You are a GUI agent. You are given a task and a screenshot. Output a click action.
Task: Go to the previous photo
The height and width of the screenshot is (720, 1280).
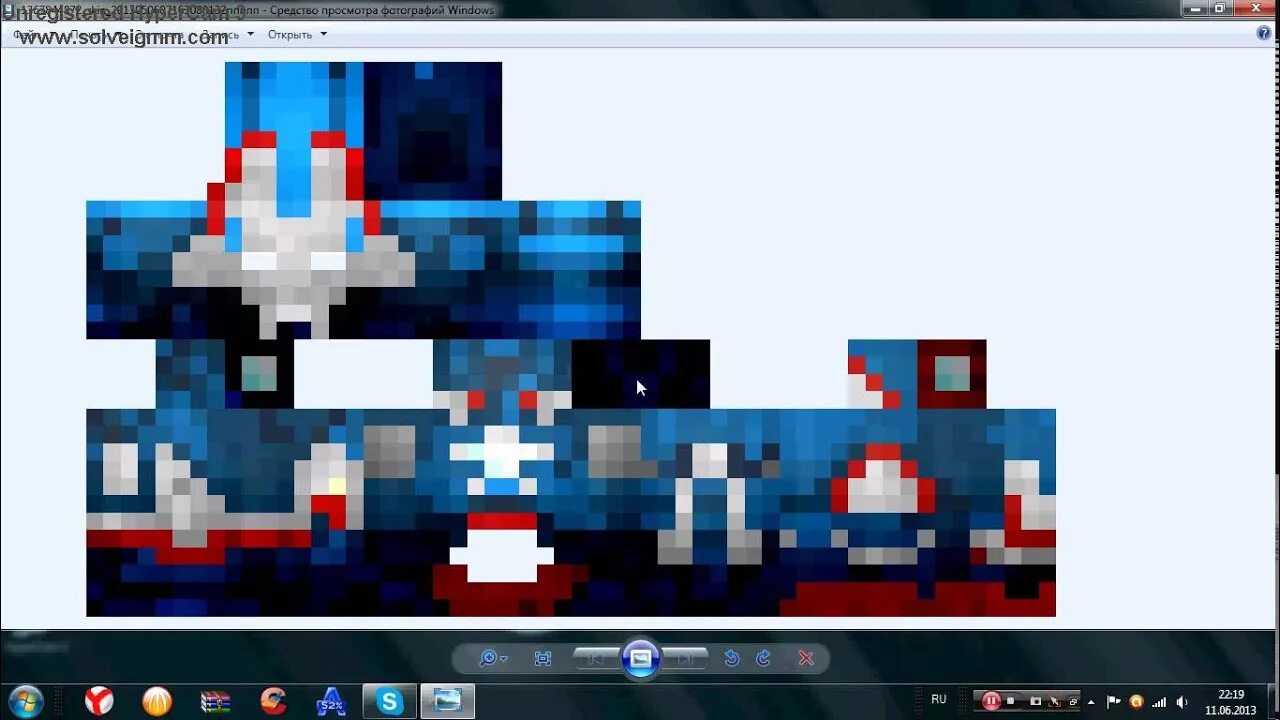point(595,658)
